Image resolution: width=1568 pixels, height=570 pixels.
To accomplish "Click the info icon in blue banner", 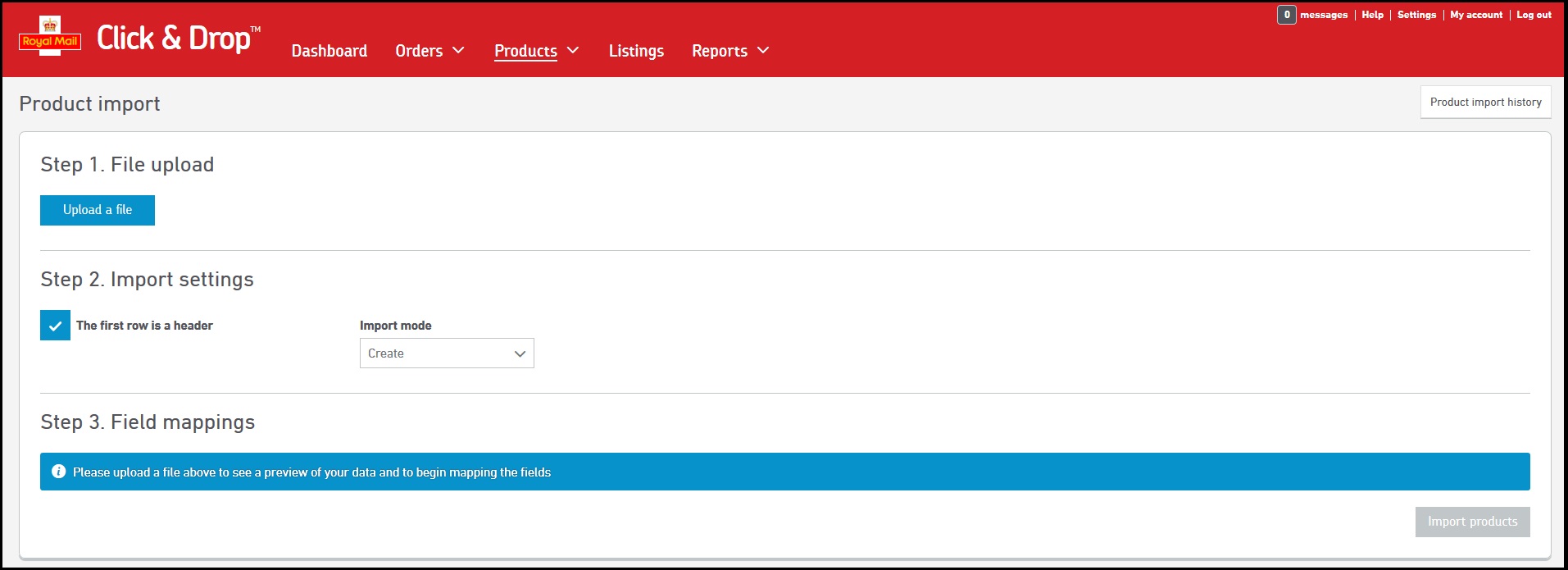I will 58,472.
